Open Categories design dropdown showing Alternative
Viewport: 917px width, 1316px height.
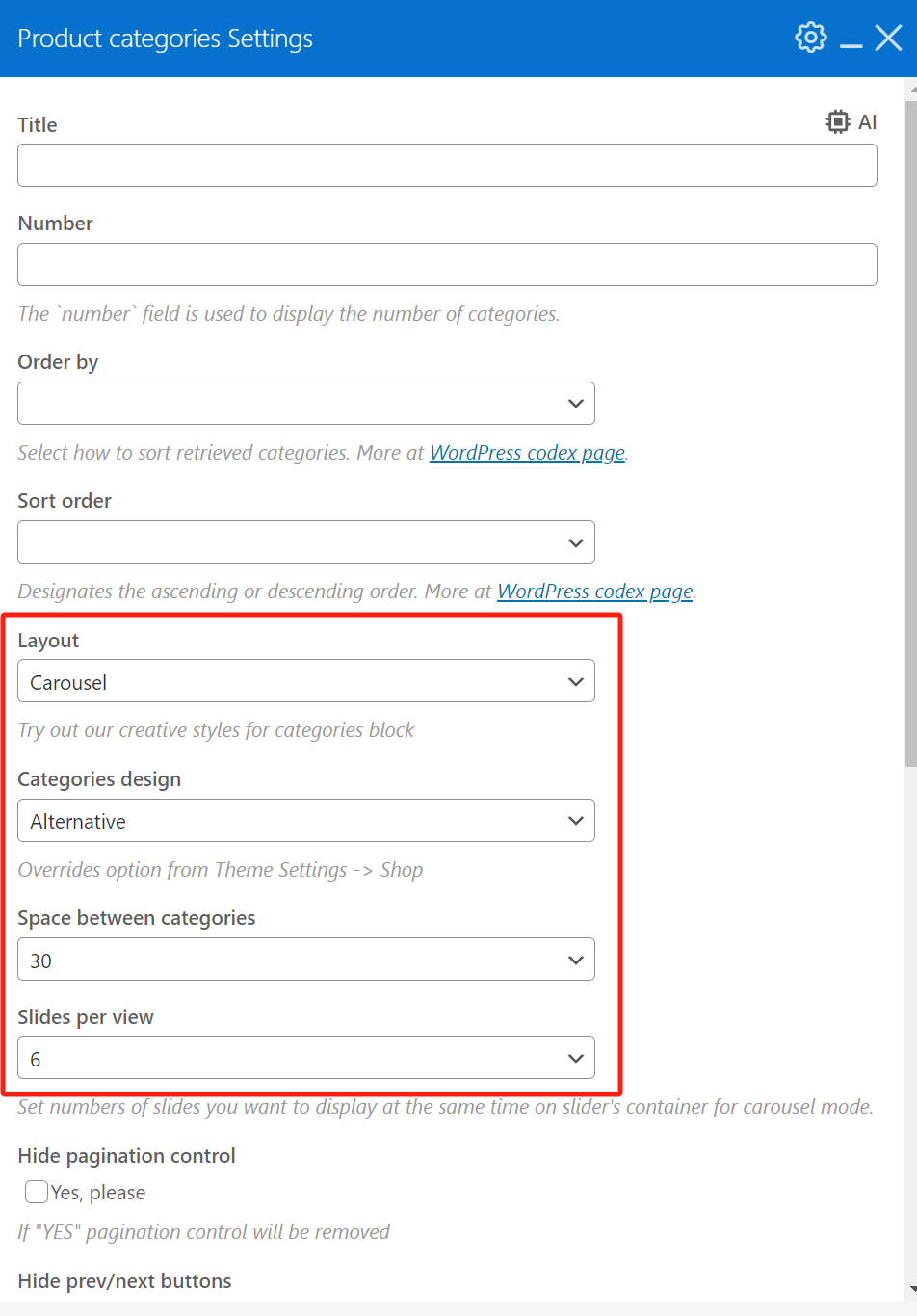point(306,821)
